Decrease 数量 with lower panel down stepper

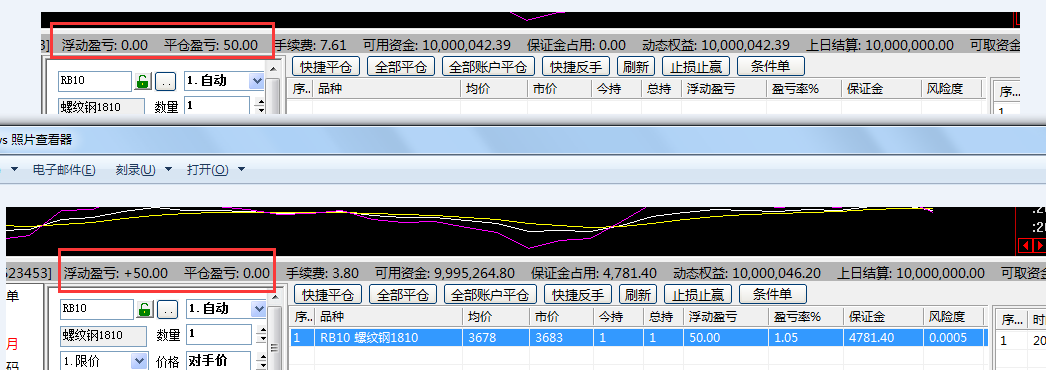coord(262,339)
